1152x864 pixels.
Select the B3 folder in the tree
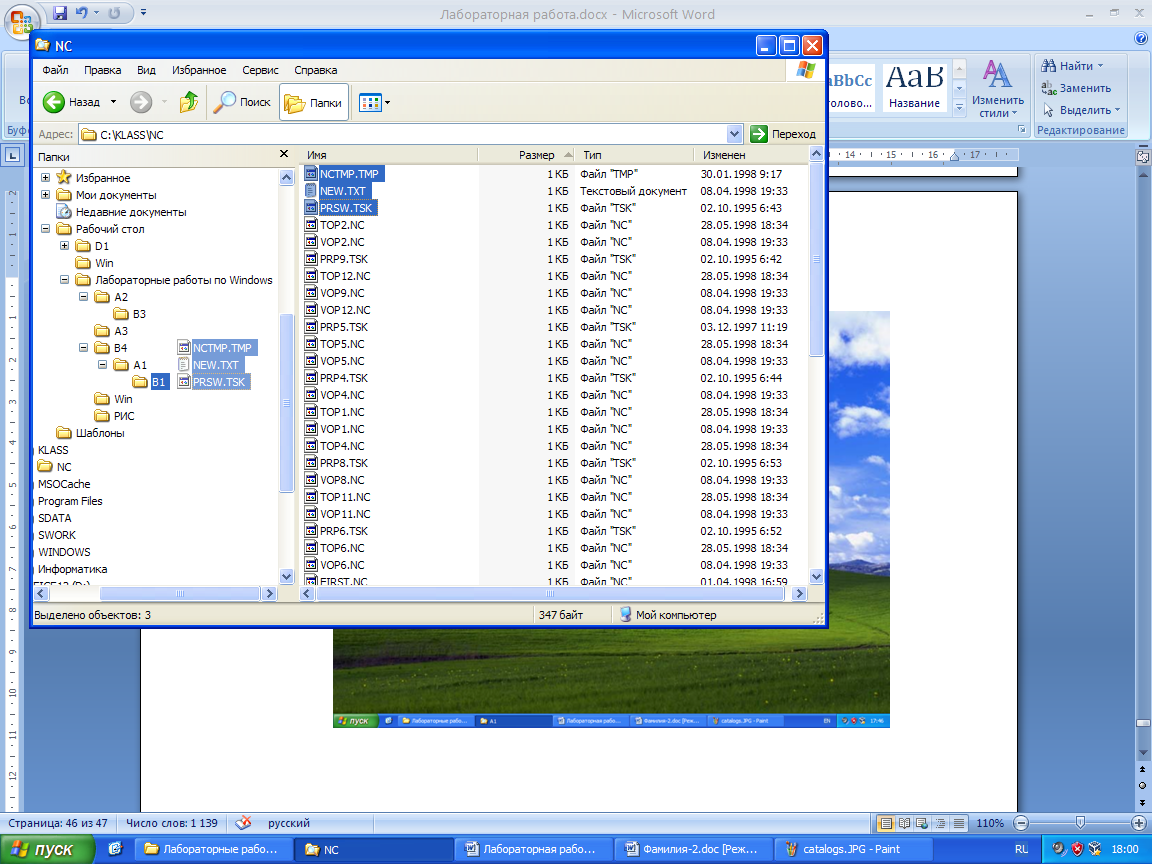(x=130, y=314)
